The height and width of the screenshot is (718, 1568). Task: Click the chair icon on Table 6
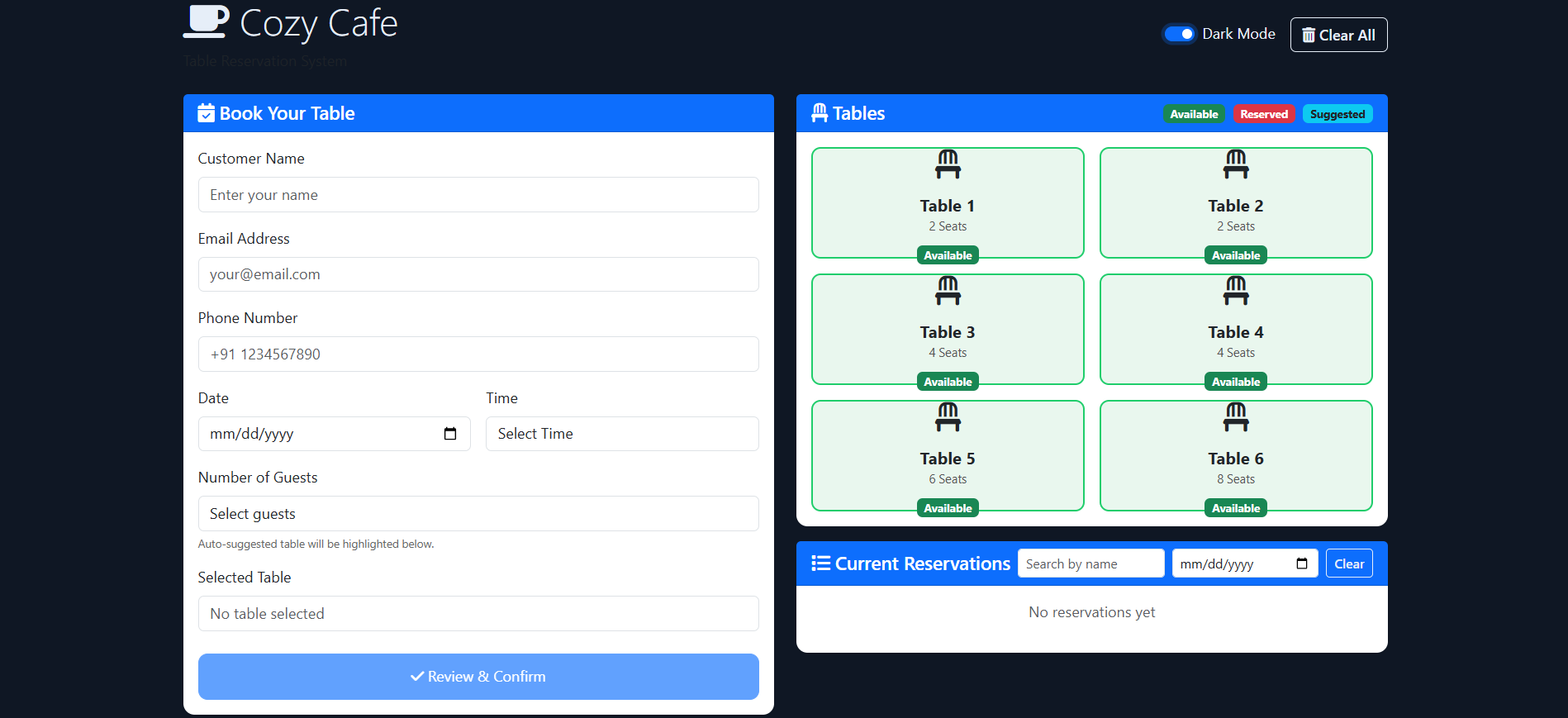click(x=1235, y=416)
